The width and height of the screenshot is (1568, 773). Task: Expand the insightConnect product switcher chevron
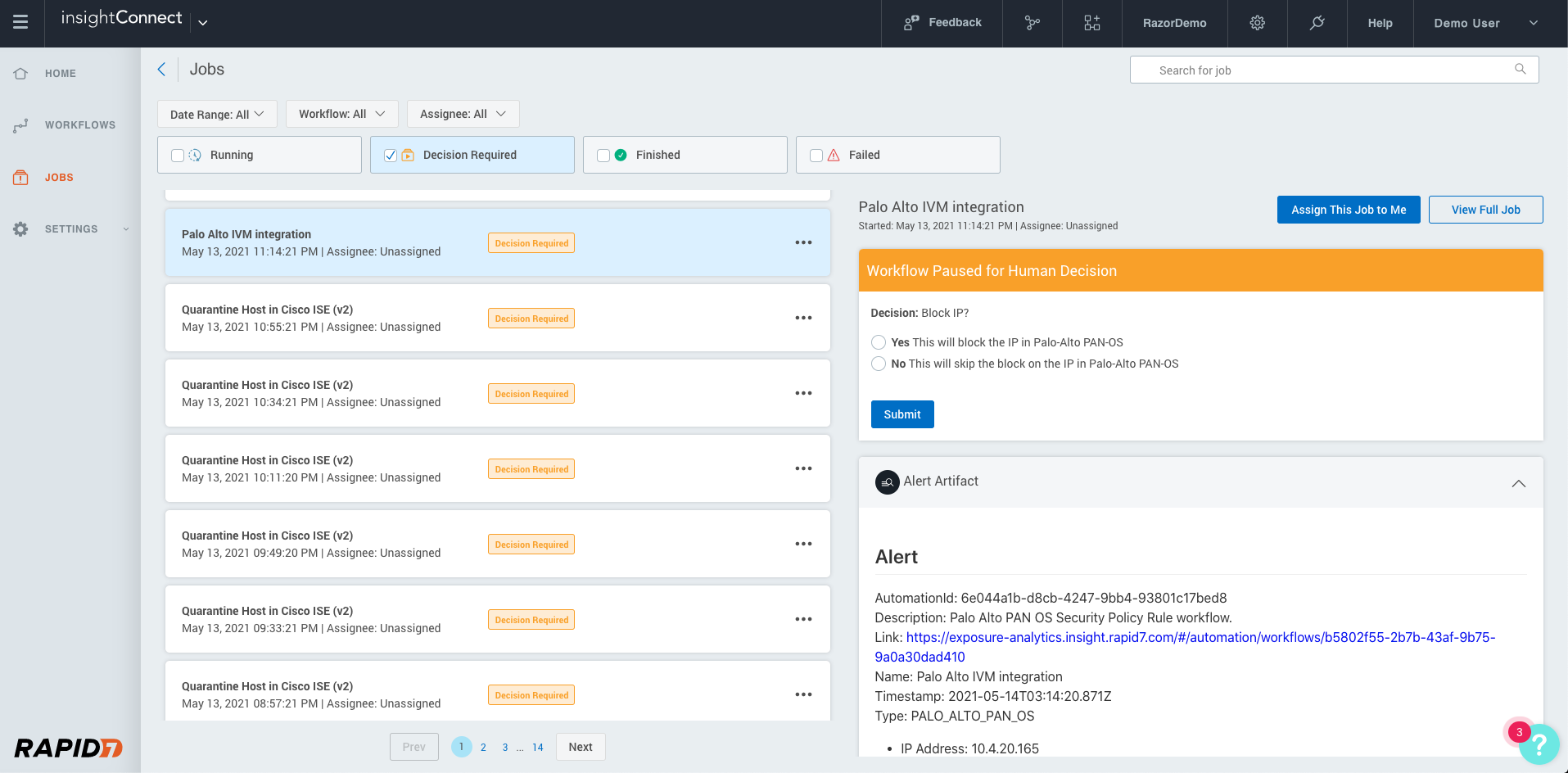pyautogui.click(x=203, y=23)
